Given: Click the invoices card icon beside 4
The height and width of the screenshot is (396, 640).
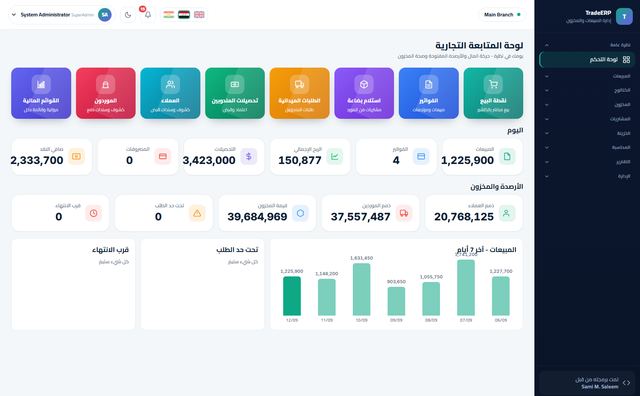Looking at the screenshot, I should click(421, 156).
